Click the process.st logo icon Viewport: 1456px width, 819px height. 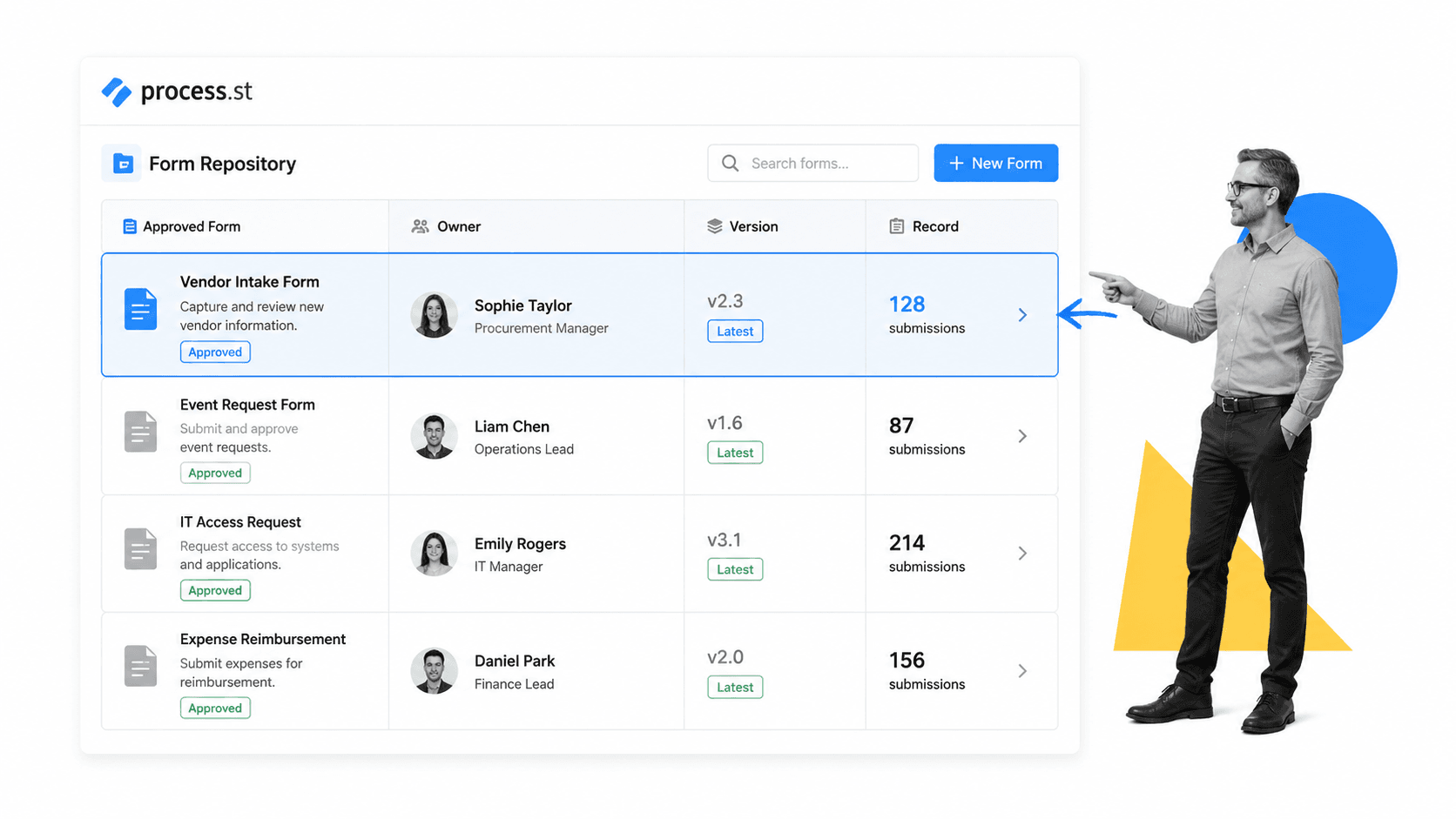(117, 91)
